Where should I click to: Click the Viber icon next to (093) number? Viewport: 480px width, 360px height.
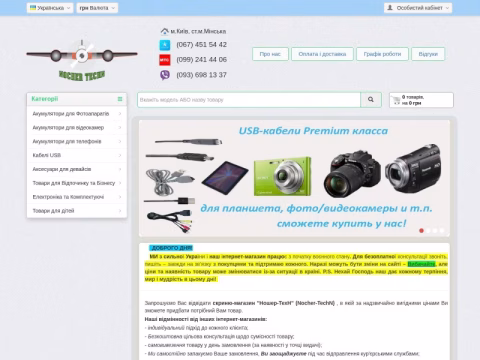click(165, 75)
